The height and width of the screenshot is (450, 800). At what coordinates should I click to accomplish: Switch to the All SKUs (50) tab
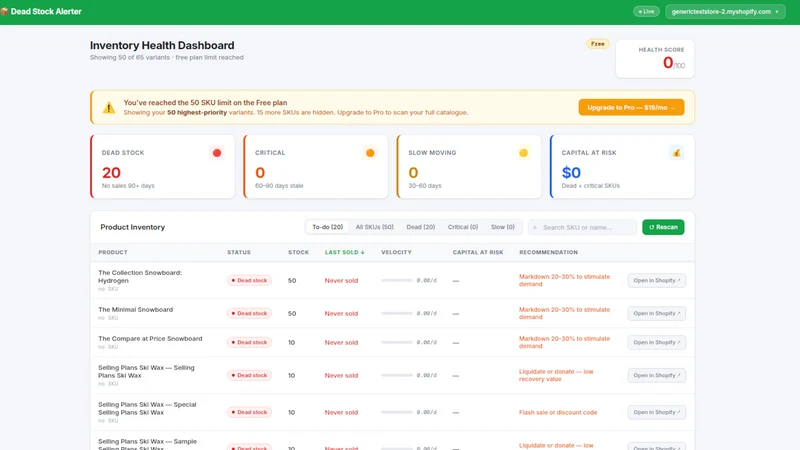374,227
